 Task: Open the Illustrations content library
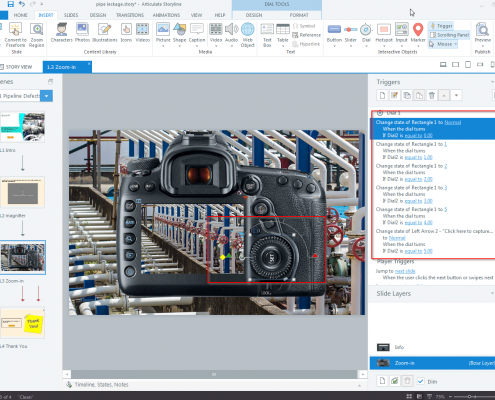[105, 32]
